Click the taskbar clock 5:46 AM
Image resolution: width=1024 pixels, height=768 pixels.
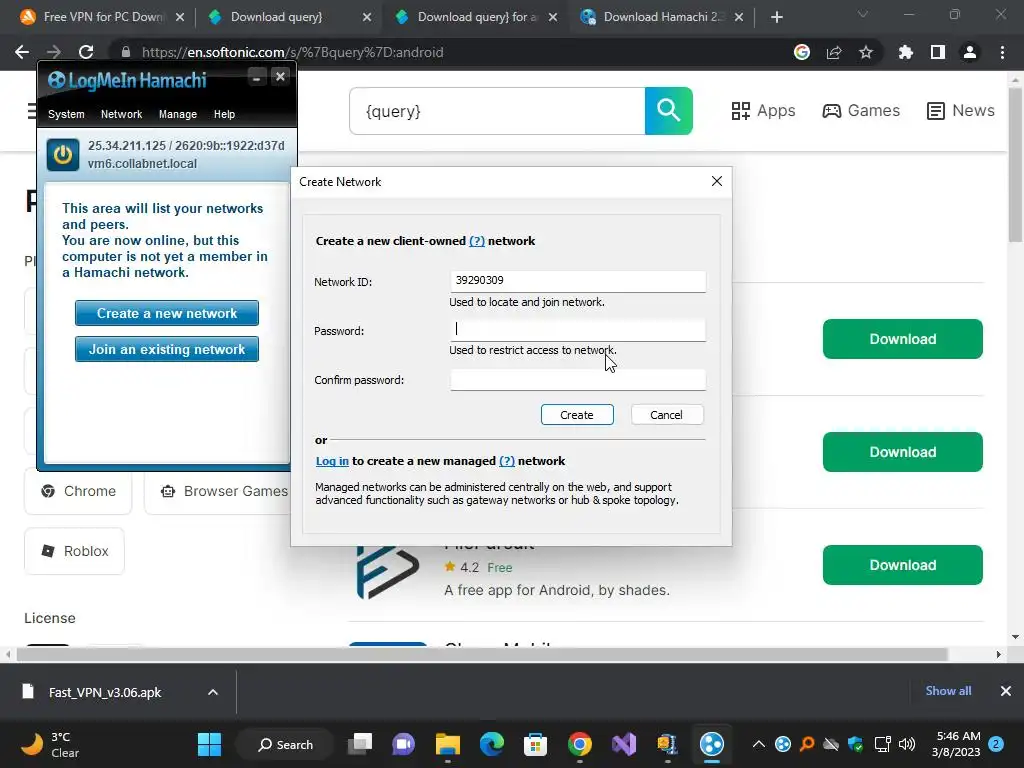coord(958,736)
